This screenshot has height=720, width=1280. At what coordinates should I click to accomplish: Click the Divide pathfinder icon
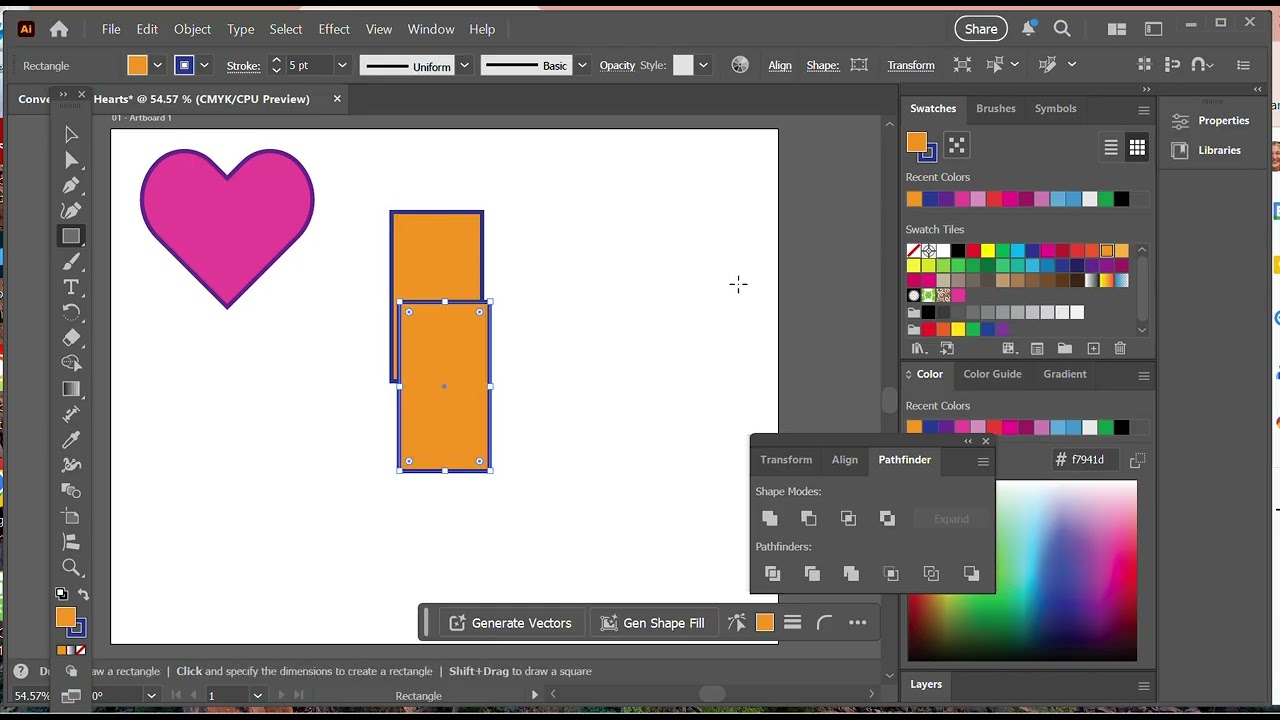point(772,573)
